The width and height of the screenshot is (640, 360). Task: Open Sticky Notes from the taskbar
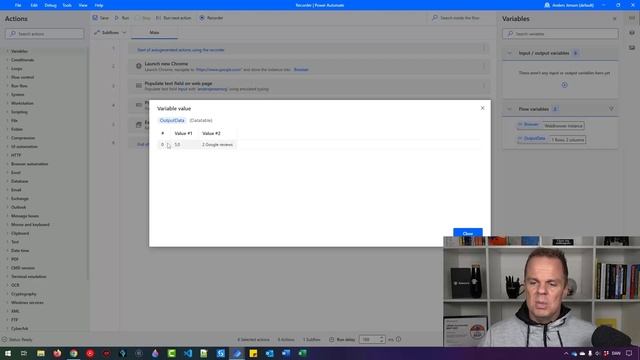pos(253,353)
